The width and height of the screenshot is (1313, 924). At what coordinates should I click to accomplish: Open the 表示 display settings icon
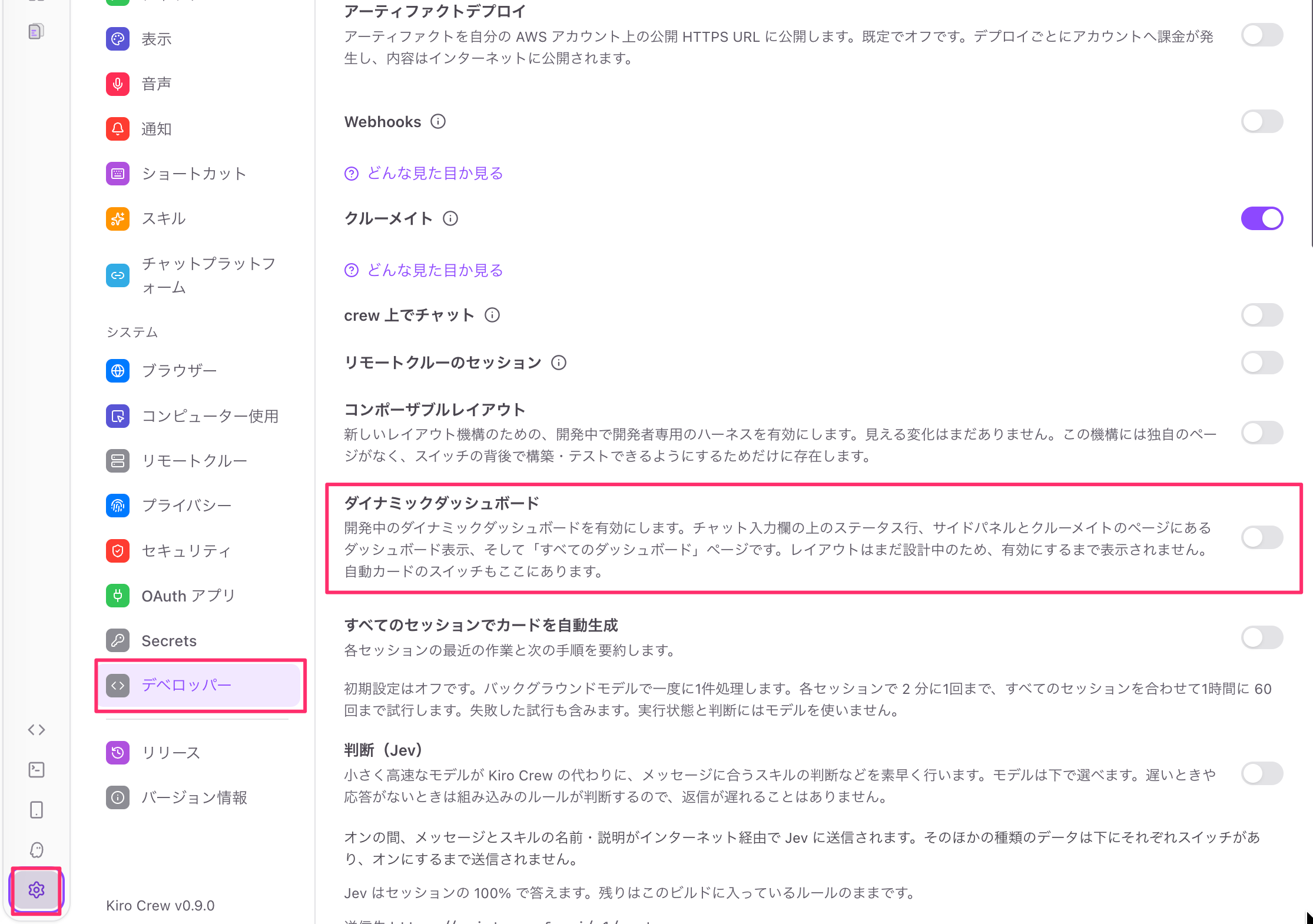pyautogui.click(x=118, y=39)
